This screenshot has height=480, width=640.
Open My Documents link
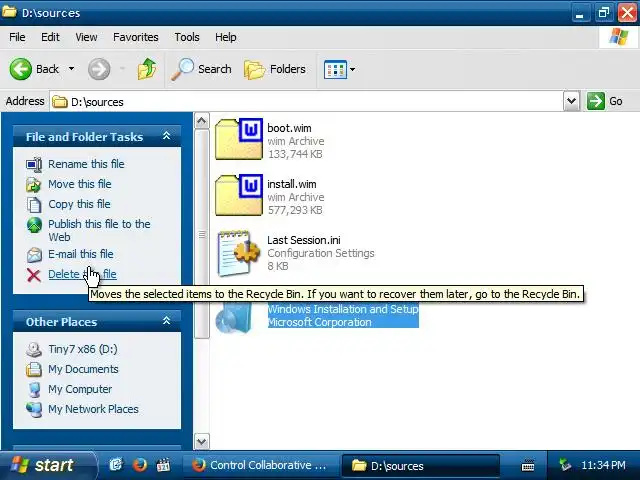pos(83,369)
